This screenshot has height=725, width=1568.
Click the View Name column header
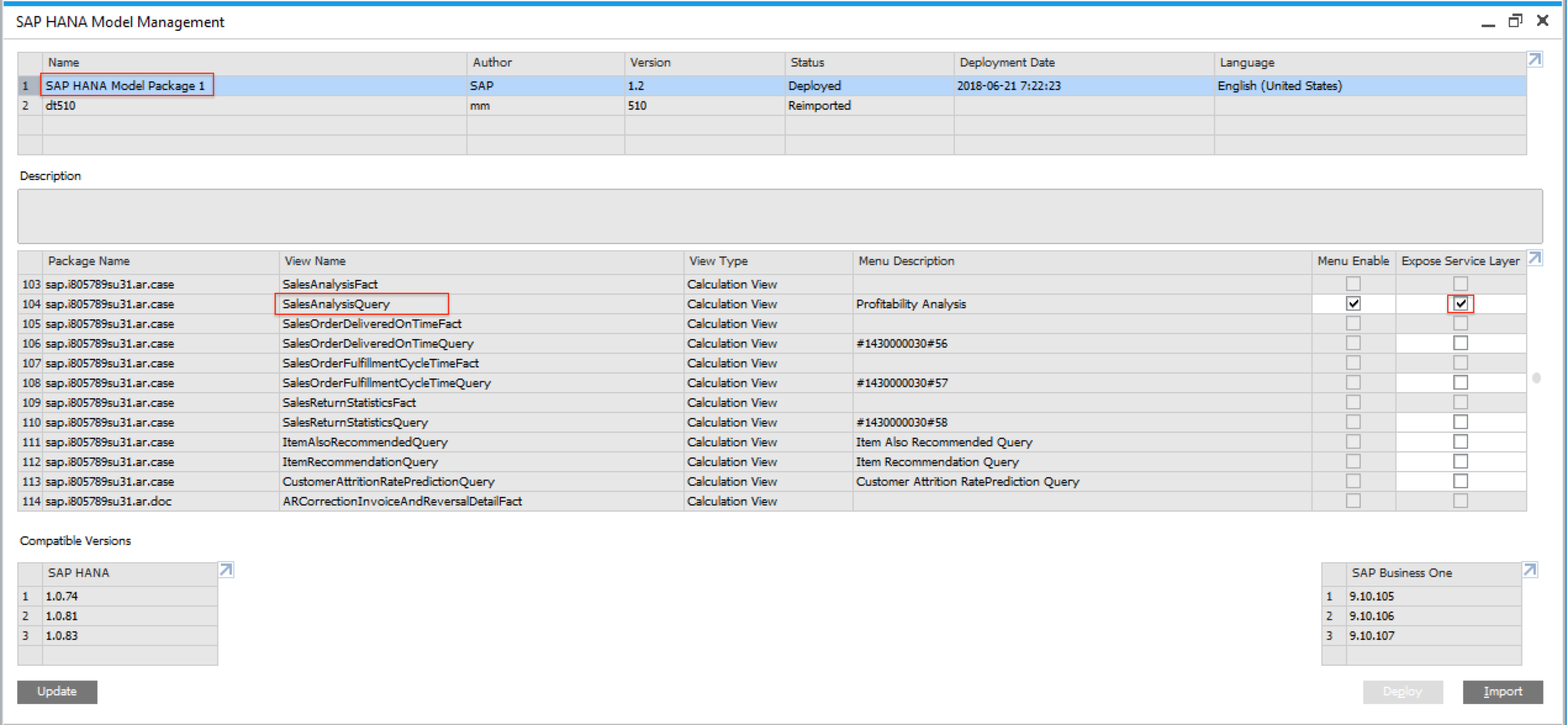pos(482,261)
